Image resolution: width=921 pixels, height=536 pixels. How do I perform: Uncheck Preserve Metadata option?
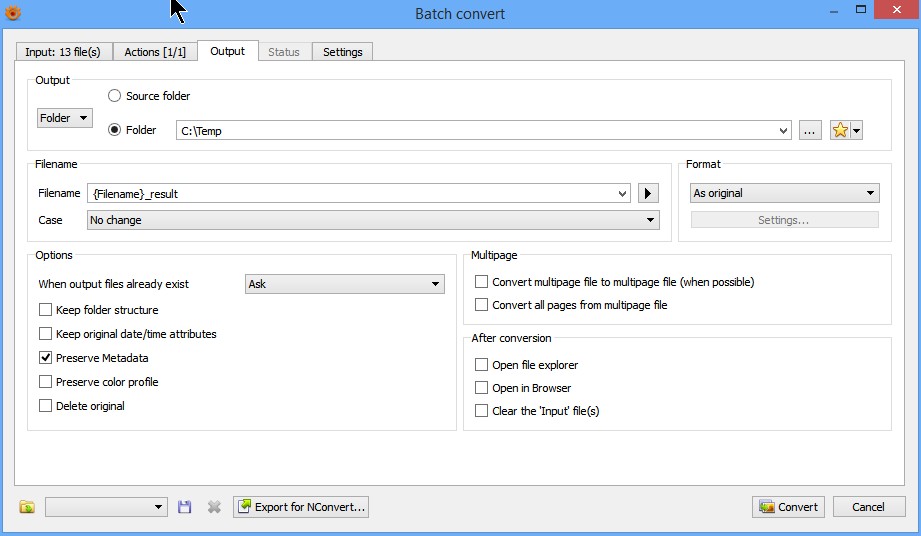tap(45, 358)
